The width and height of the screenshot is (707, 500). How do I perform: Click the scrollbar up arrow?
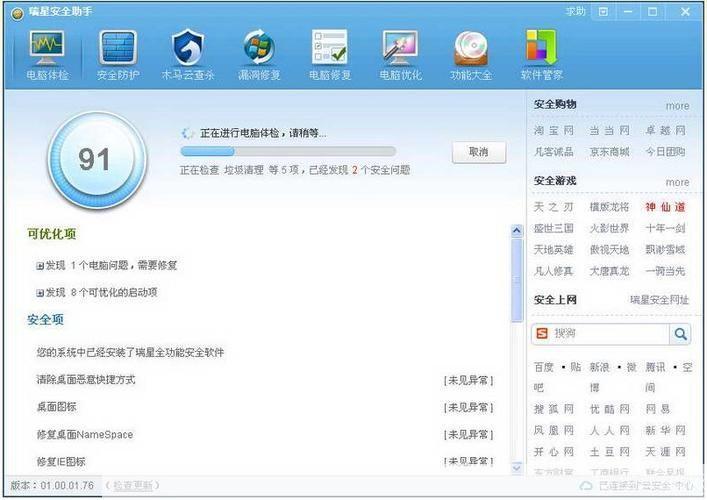point(517,231)
